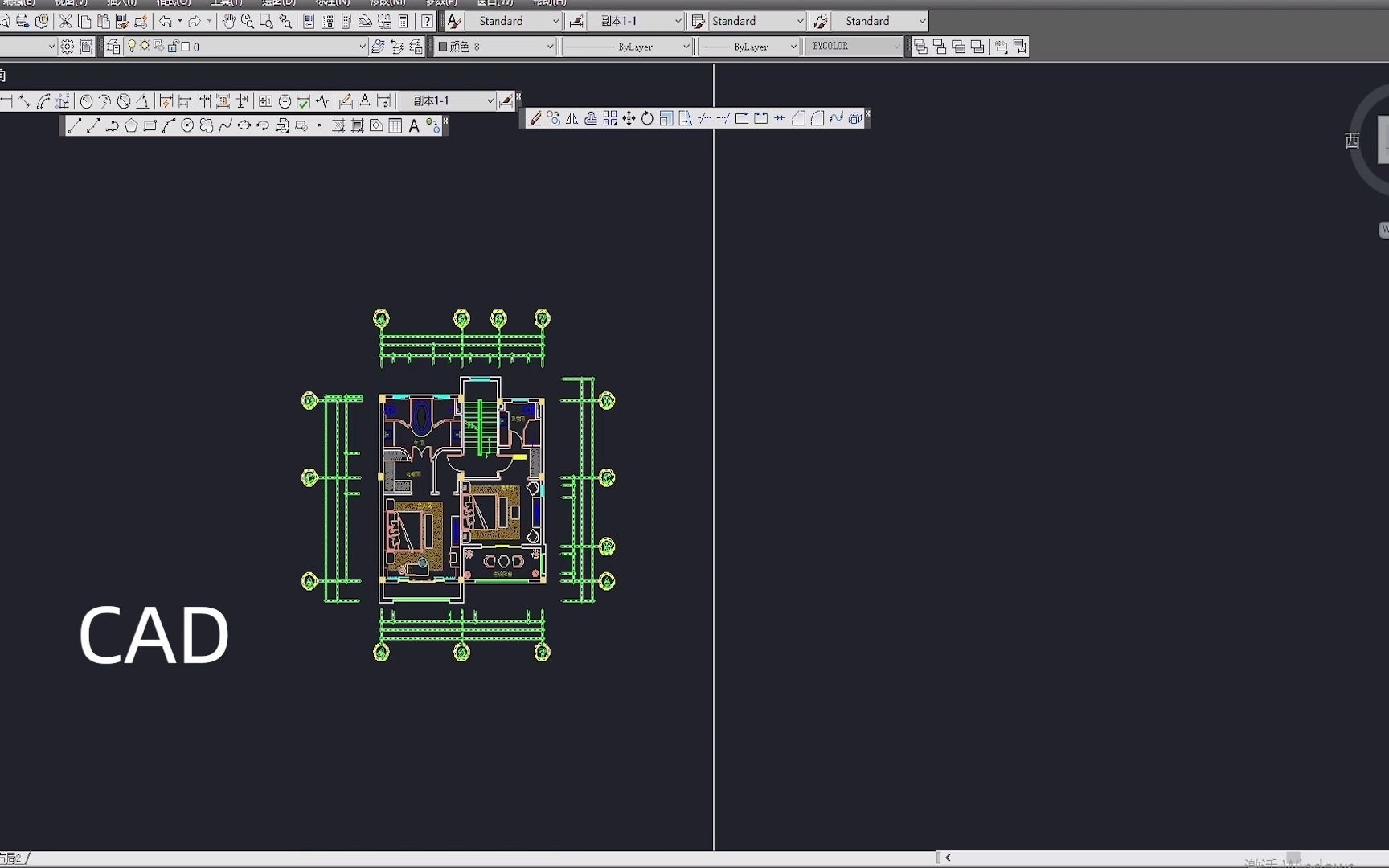Open the text style Standard dropdown
Viewport: 1389px width, 868px height.
click(x=555, y=22)
